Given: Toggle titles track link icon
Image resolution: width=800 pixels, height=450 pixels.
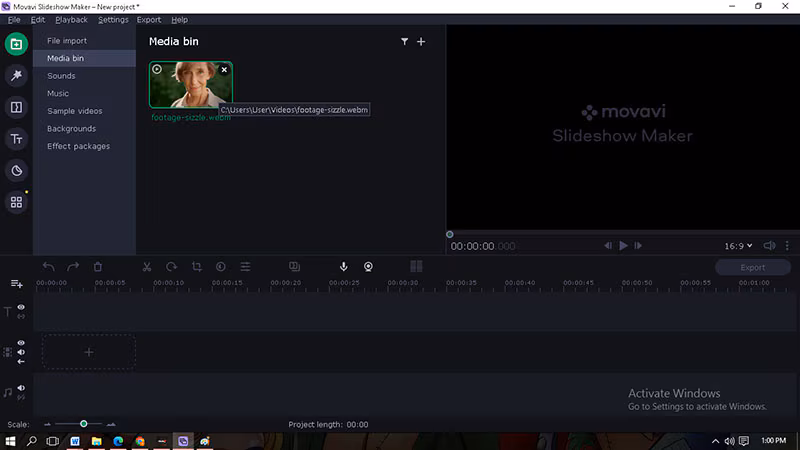Looking at the screenshot, I should click(21, 316).
